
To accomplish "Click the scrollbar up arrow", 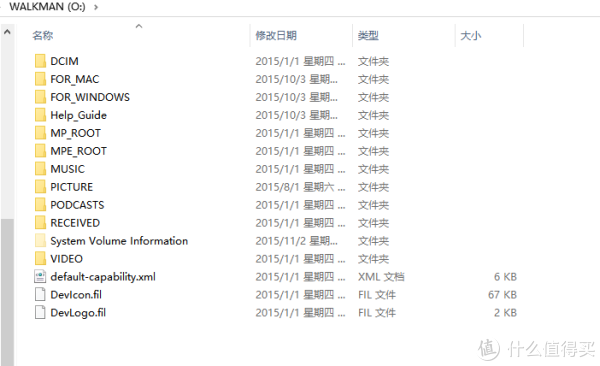I will tap(7, 33).
